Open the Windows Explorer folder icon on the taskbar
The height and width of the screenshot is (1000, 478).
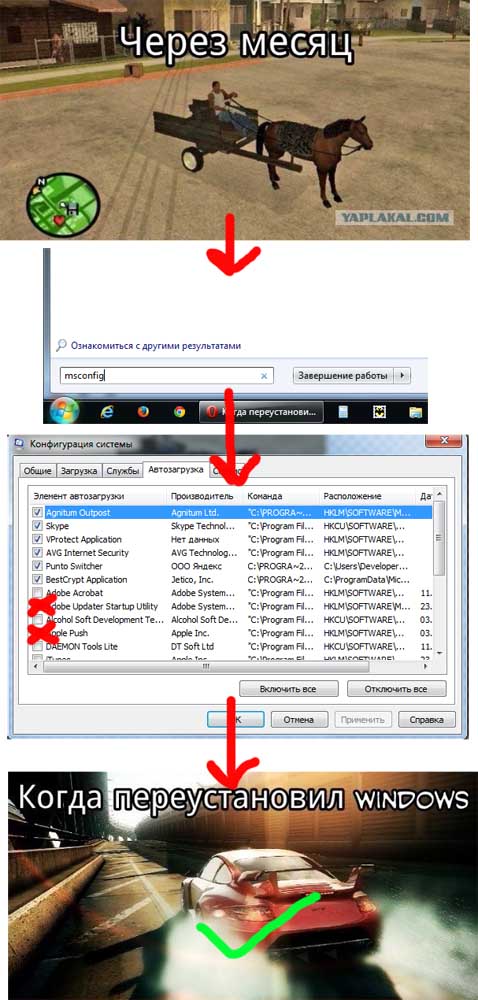pyautogui.click(x=416, y=412)
